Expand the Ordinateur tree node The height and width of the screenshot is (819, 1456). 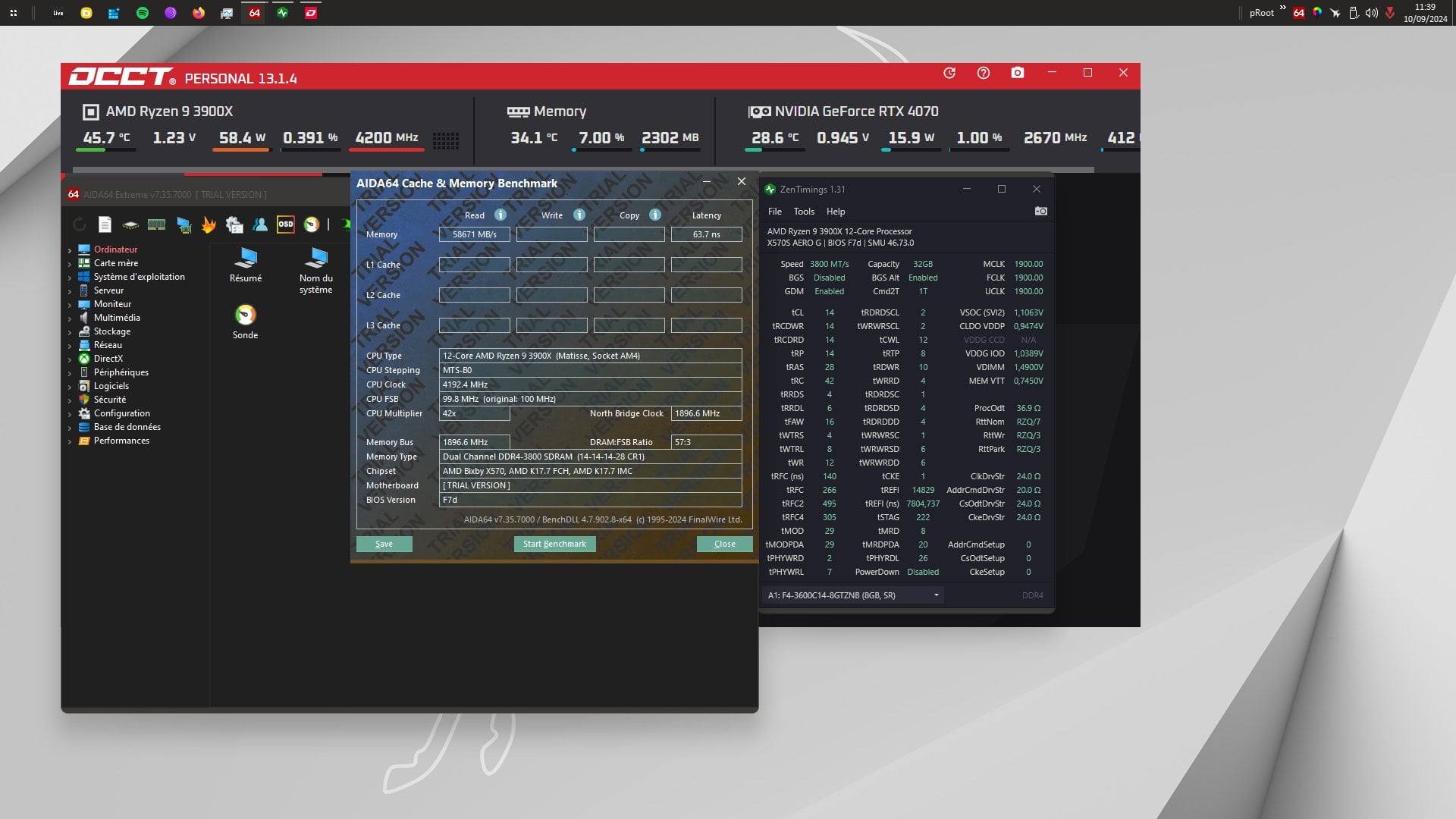click(70, 250)
